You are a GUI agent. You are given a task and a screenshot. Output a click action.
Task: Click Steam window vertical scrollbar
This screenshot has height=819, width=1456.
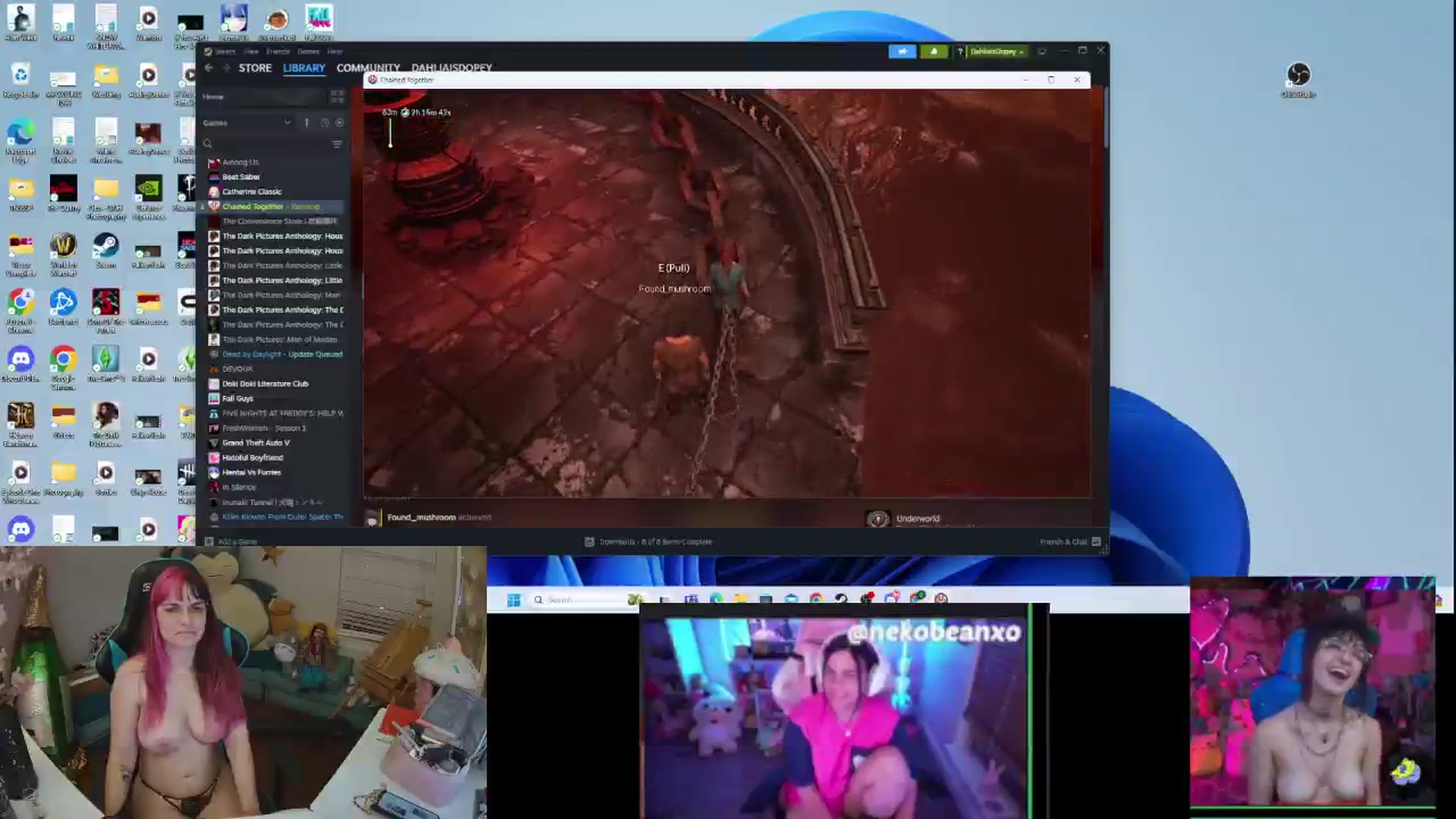[x=1106, y=118]
